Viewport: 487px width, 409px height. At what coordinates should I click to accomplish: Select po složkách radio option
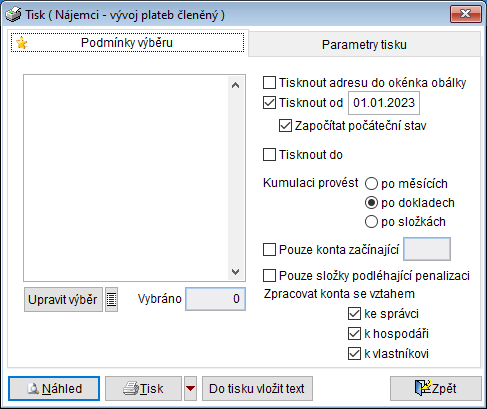[x=371, y=222]
